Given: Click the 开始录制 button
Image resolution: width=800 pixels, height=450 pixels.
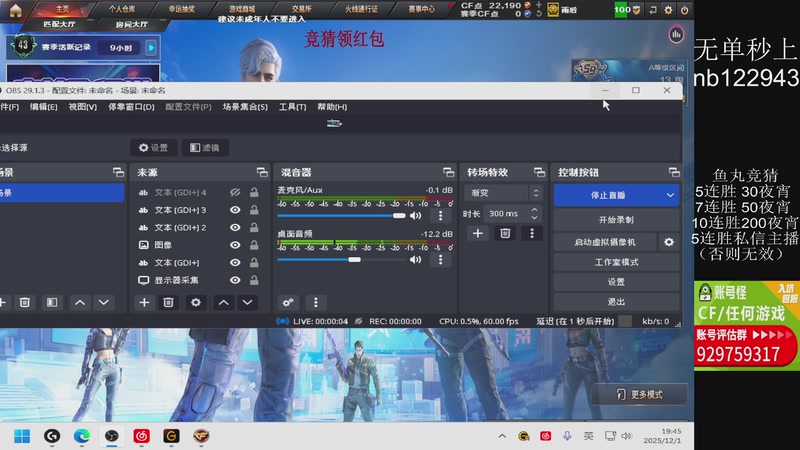Looking at the screenshot, I should click(x=616, y=219).
